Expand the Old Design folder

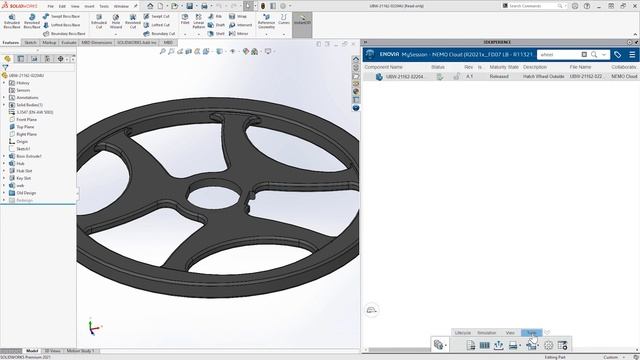4,193
